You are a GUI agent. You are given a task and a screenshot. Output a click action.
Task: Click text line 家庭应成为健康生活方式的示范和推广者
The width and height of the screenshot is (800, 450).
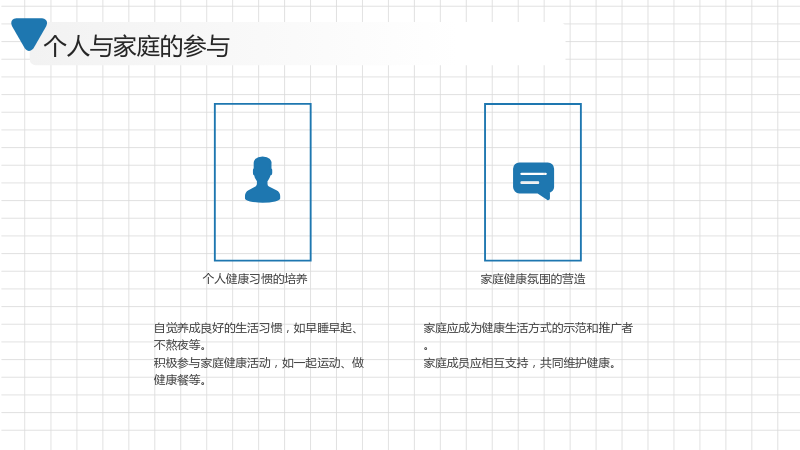coord(528,328)
